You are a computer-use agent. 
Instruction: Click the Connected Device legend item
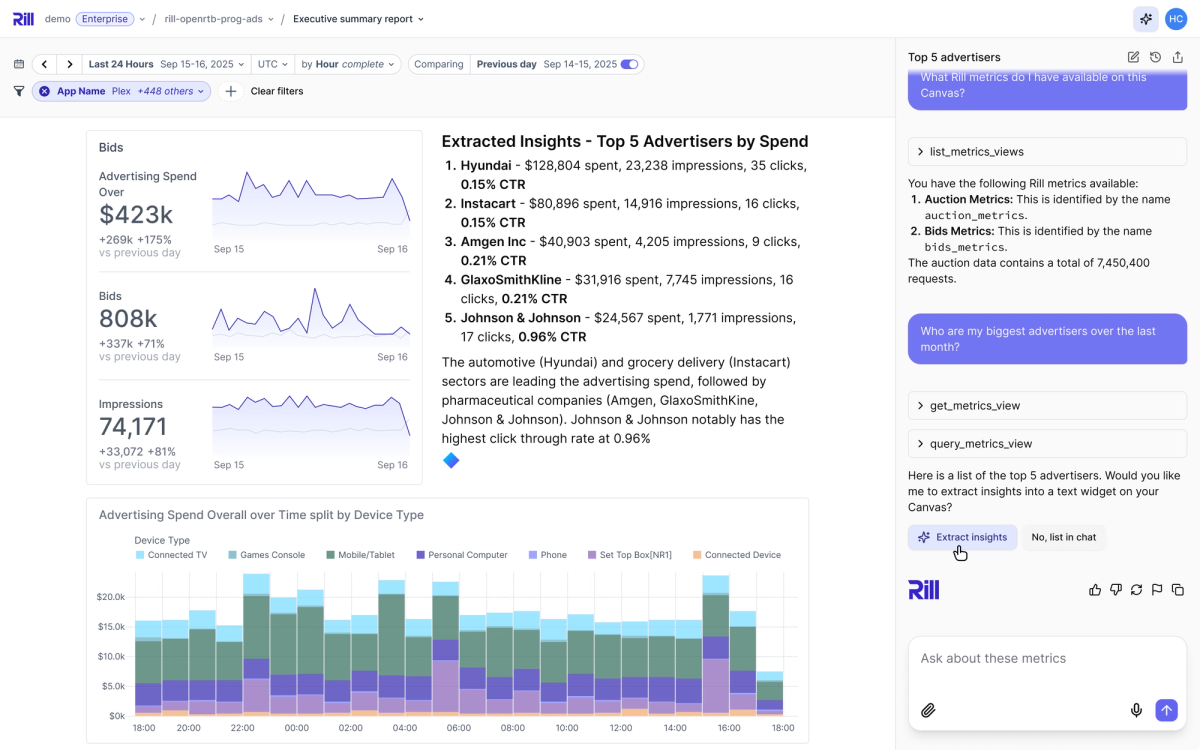(736, 555)
